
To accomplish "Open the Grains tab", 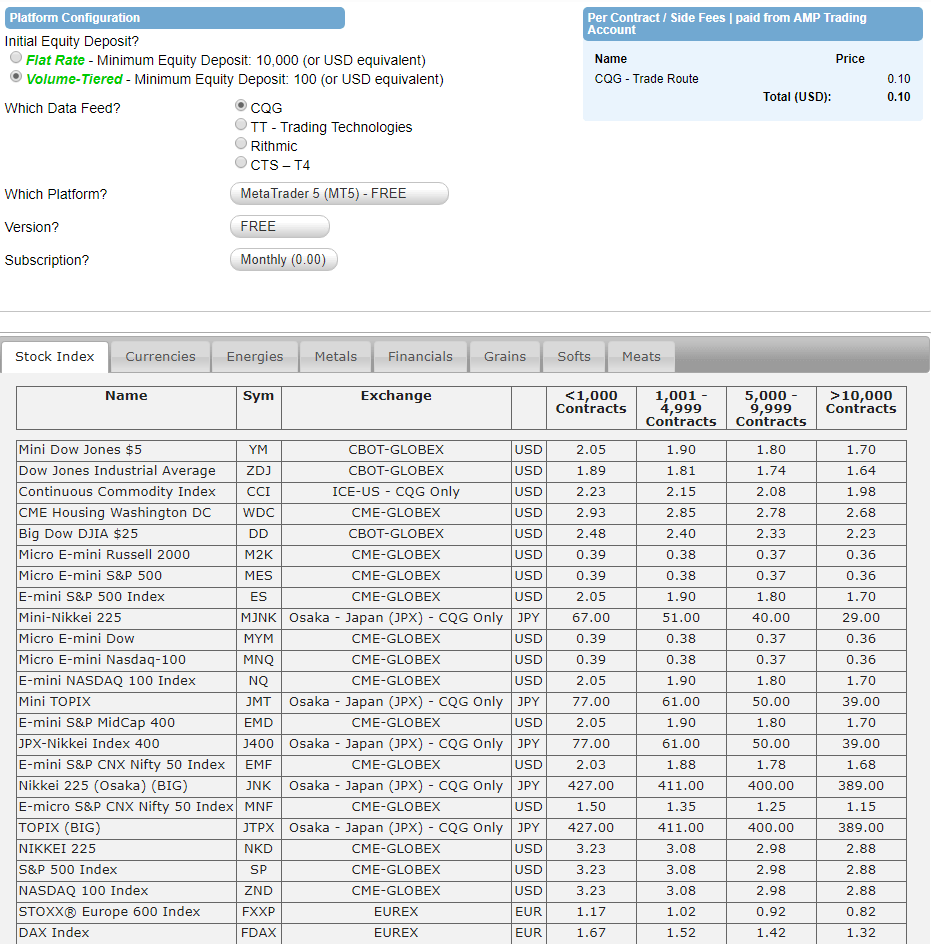I will point(505,357).
